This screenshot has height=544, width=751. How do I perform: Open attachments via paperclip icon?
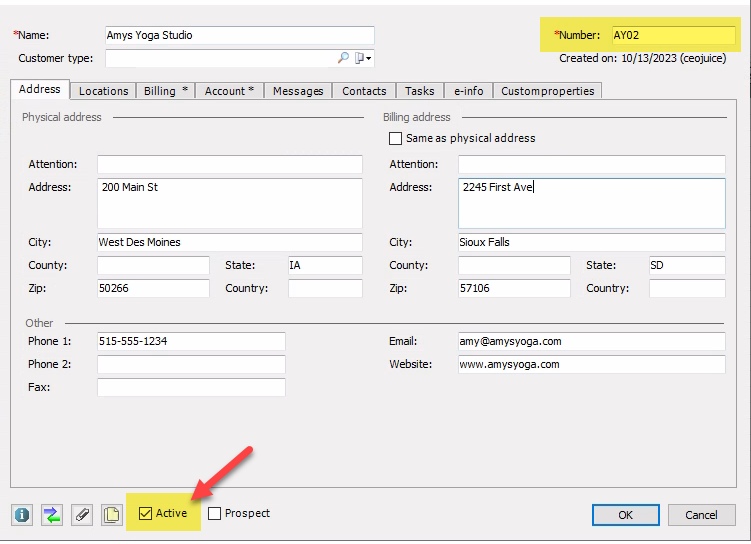pos(82,515)
